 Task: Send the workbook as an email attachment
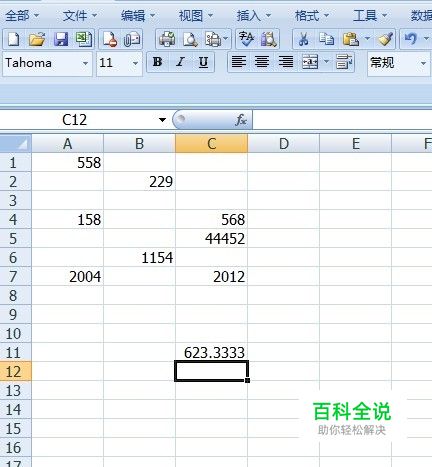click(x=132, y=39)
